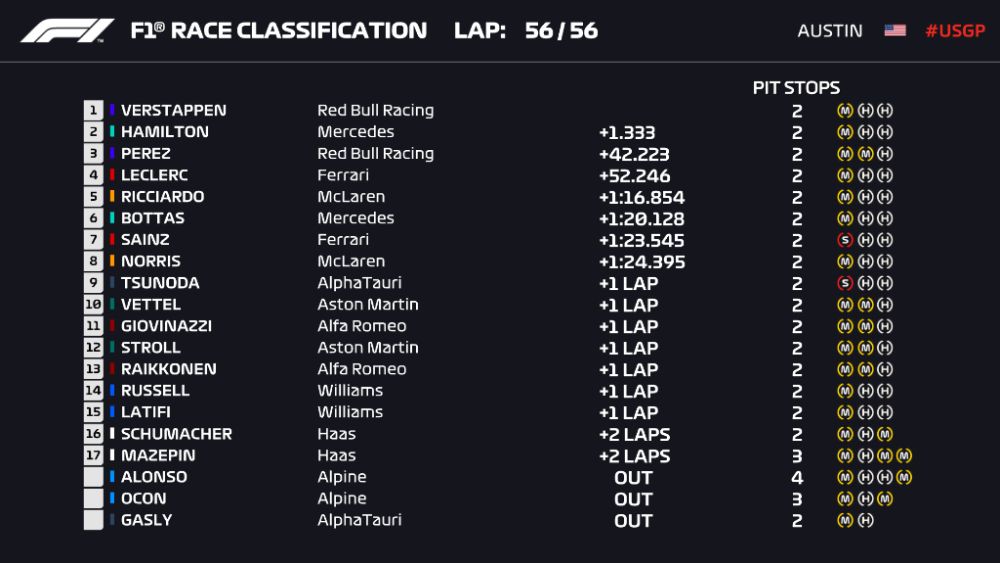
Task: Click Gasly's white hard tyre icon
Action: [x=865, y=520]
